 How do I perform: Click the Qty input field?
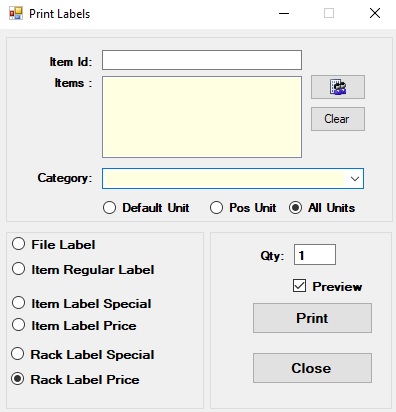pos(315,255)
